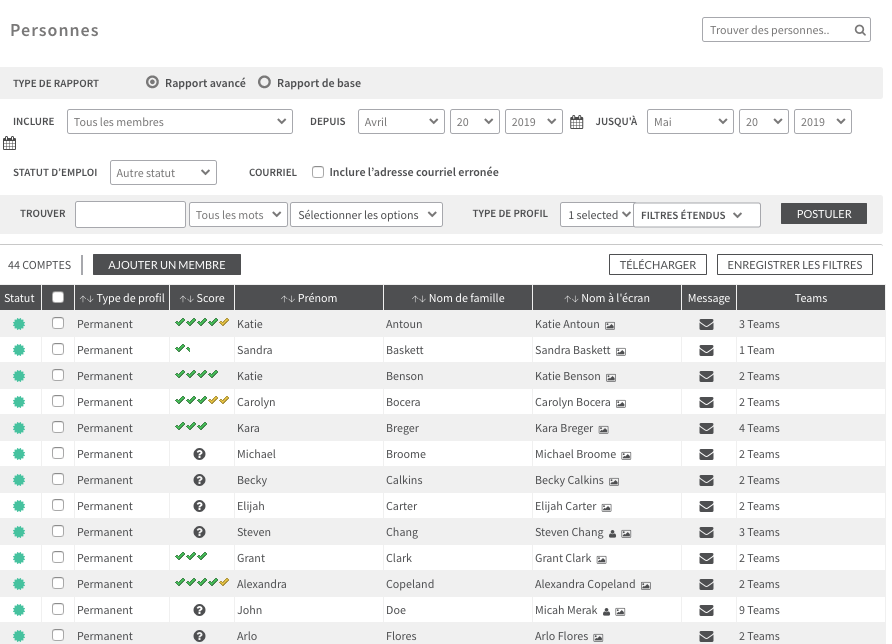892x644 pixels.
Task: Click the person icon next to Steven Chang
Action: (612, 534)
